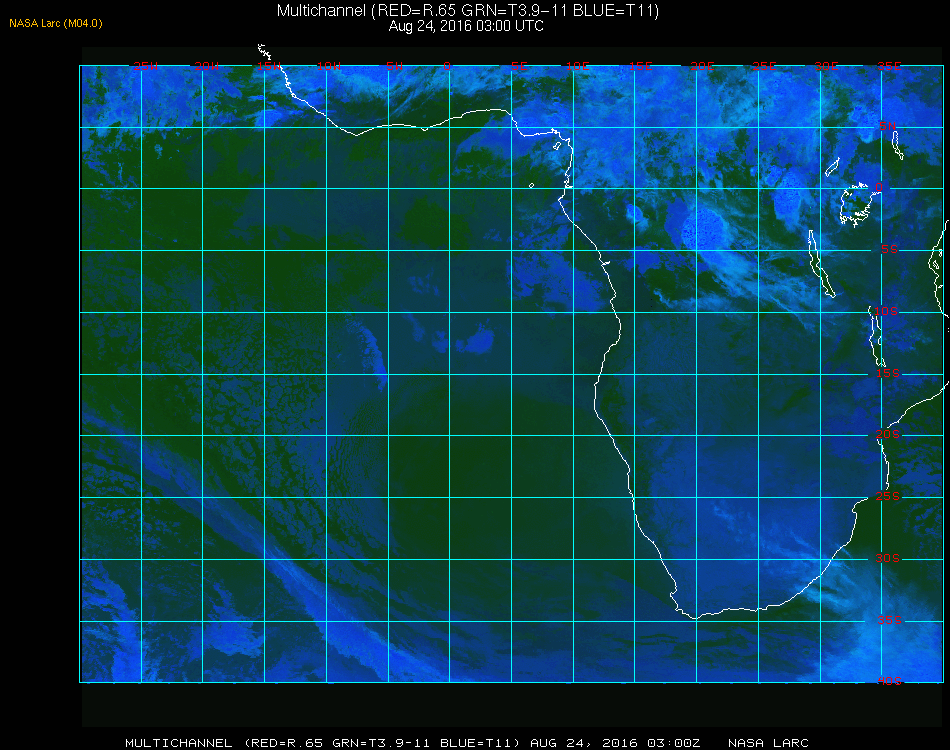Click the 5E longitude label
This screenshot has width=950, height=750.
pyautogui.click(x=519, y=66)
